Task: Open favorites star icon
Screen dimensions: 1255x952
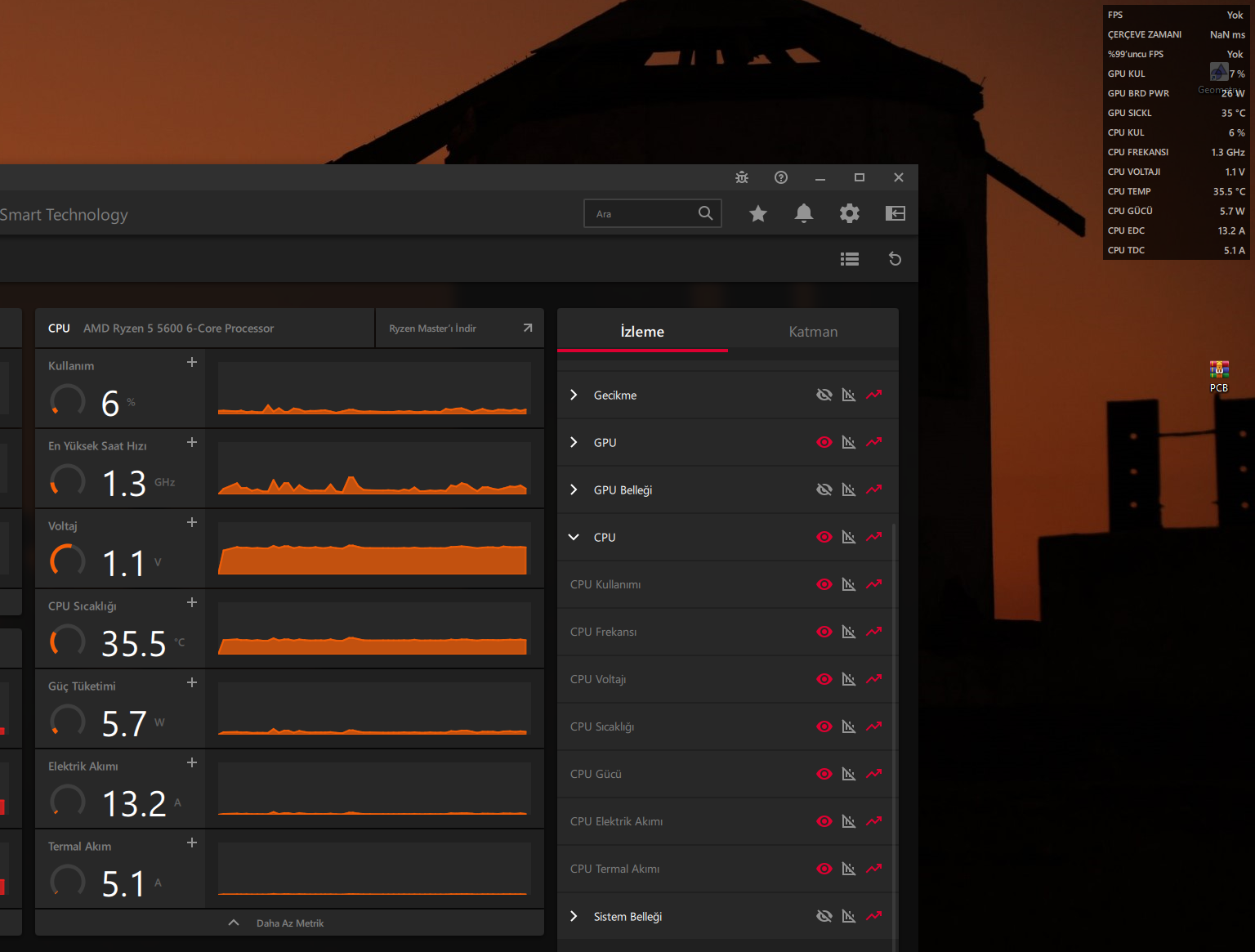Action: [758, 213]
